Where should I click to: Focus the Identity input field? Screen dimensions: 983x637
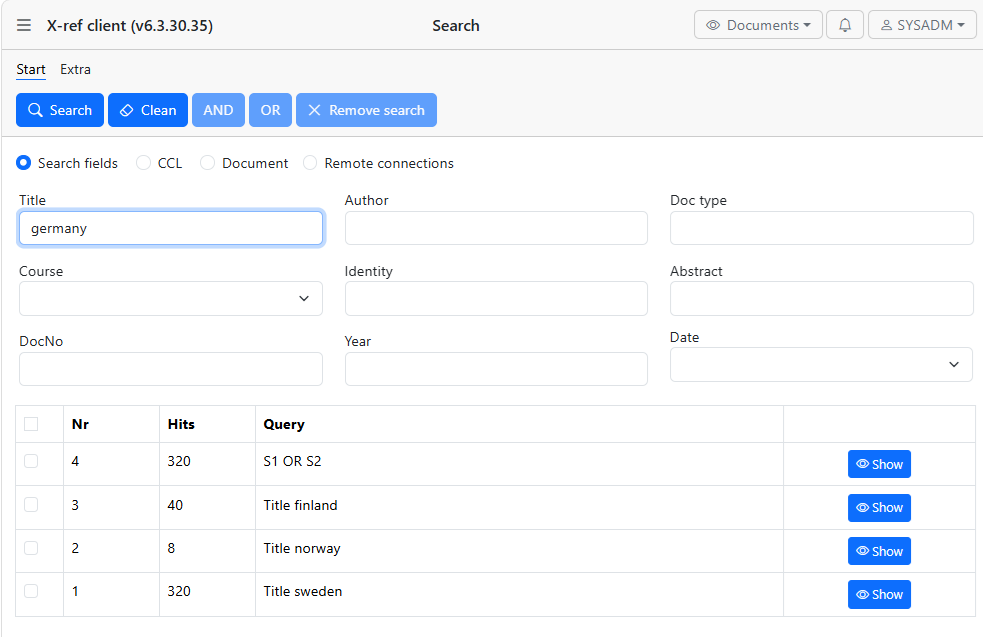pyautogui.click(x=496, y=298)
